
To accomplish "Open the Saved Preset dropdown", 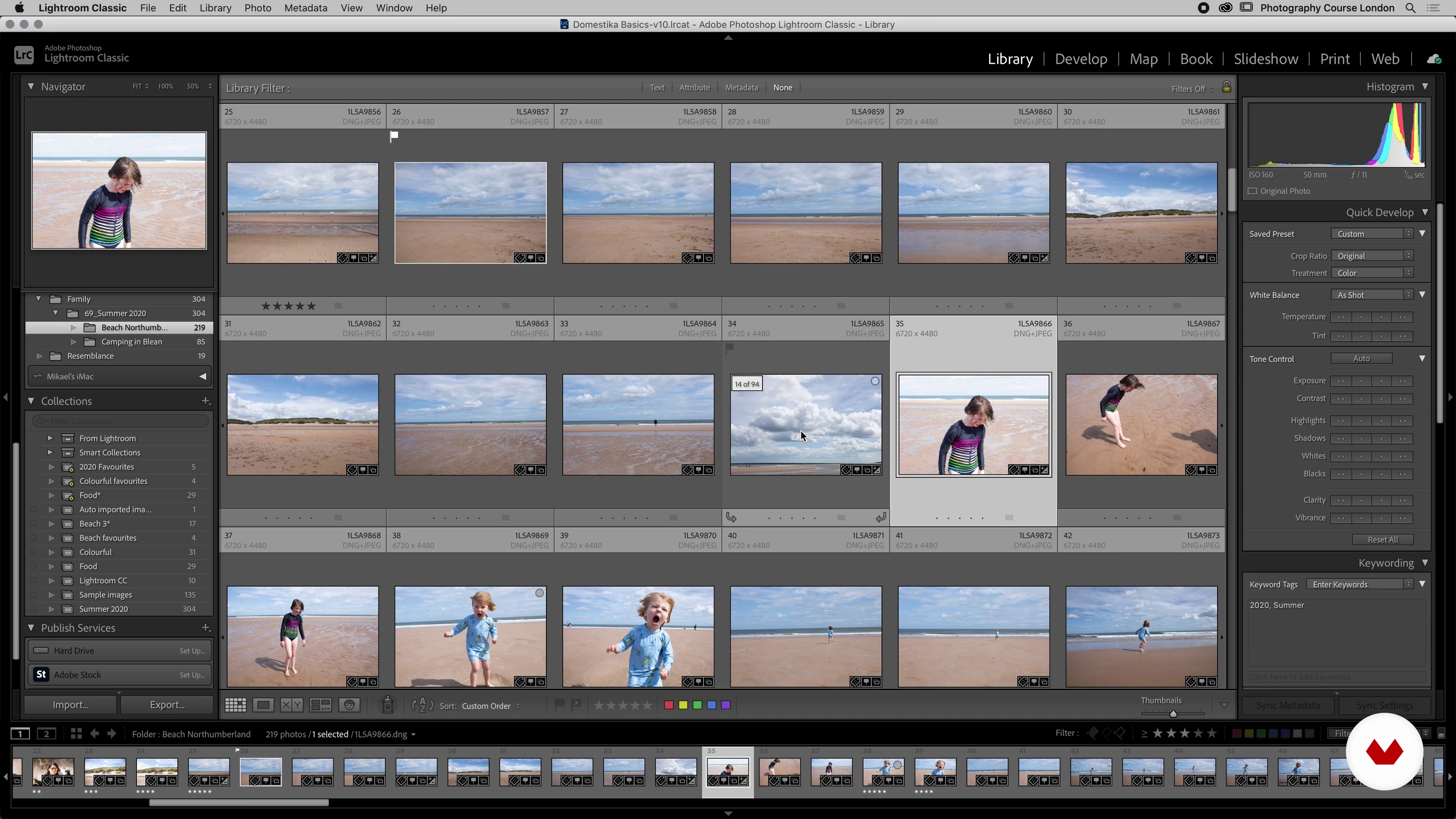I will pos(1372,234).
